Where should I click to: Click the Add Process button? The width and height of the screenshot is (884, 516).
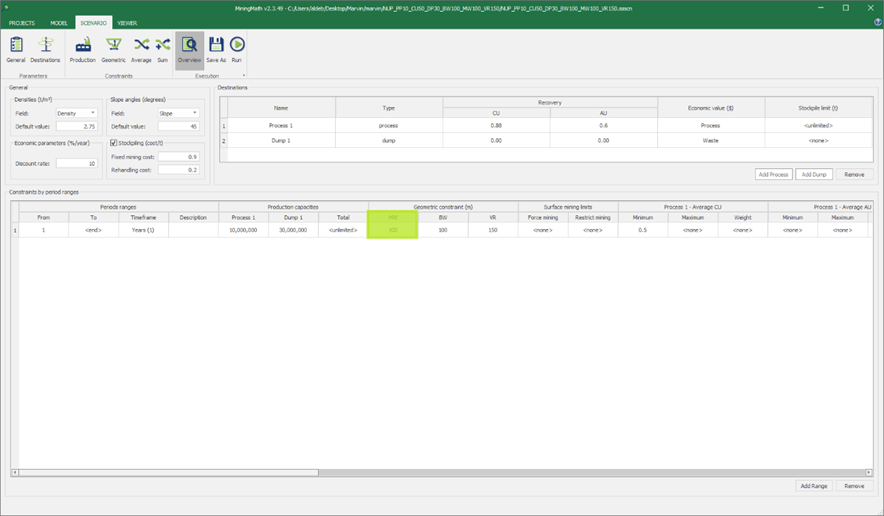pos(773,174)
